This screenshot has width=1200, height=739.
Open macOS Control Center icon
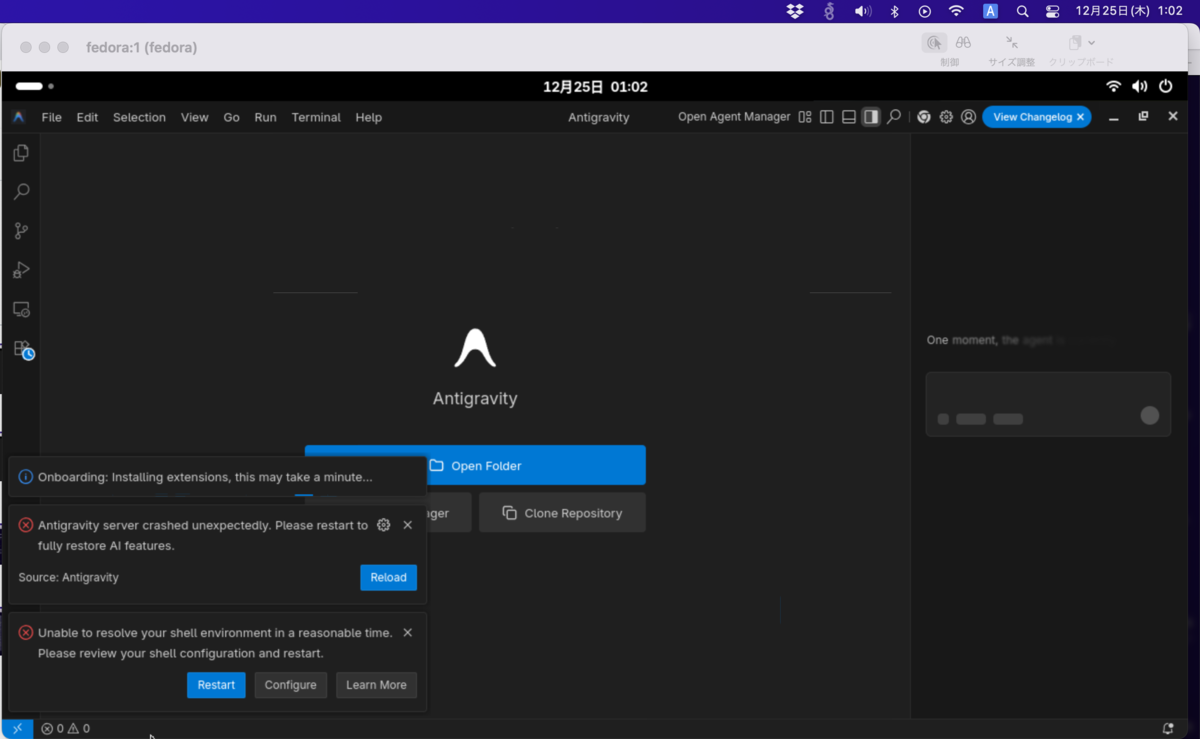[1052, 11]
